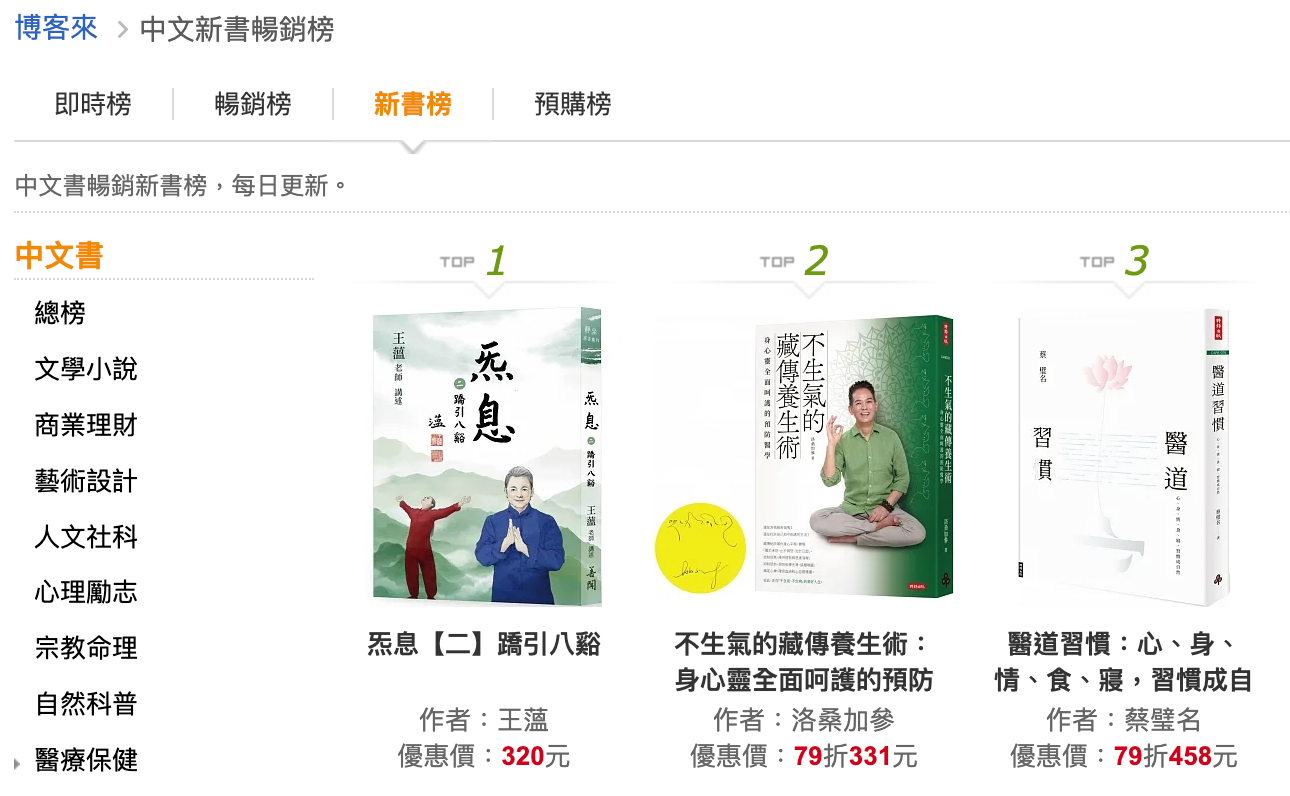Image resolution: width=1290 pixels, height=796 pixels.
Task: Choose the 文學小說 category
Action: pyautogui.click(x=86, y=370)
